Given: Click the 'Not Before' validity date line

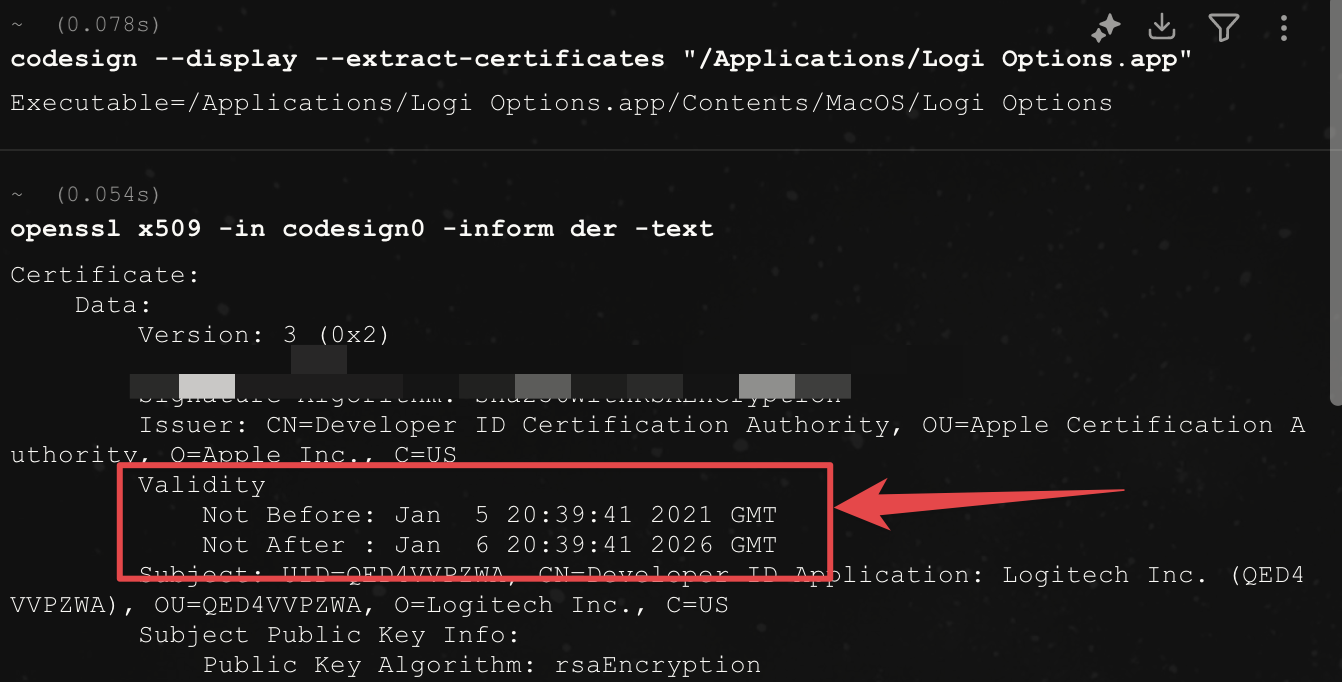Looking at the screenshot, I should click(x=489, y=515).
